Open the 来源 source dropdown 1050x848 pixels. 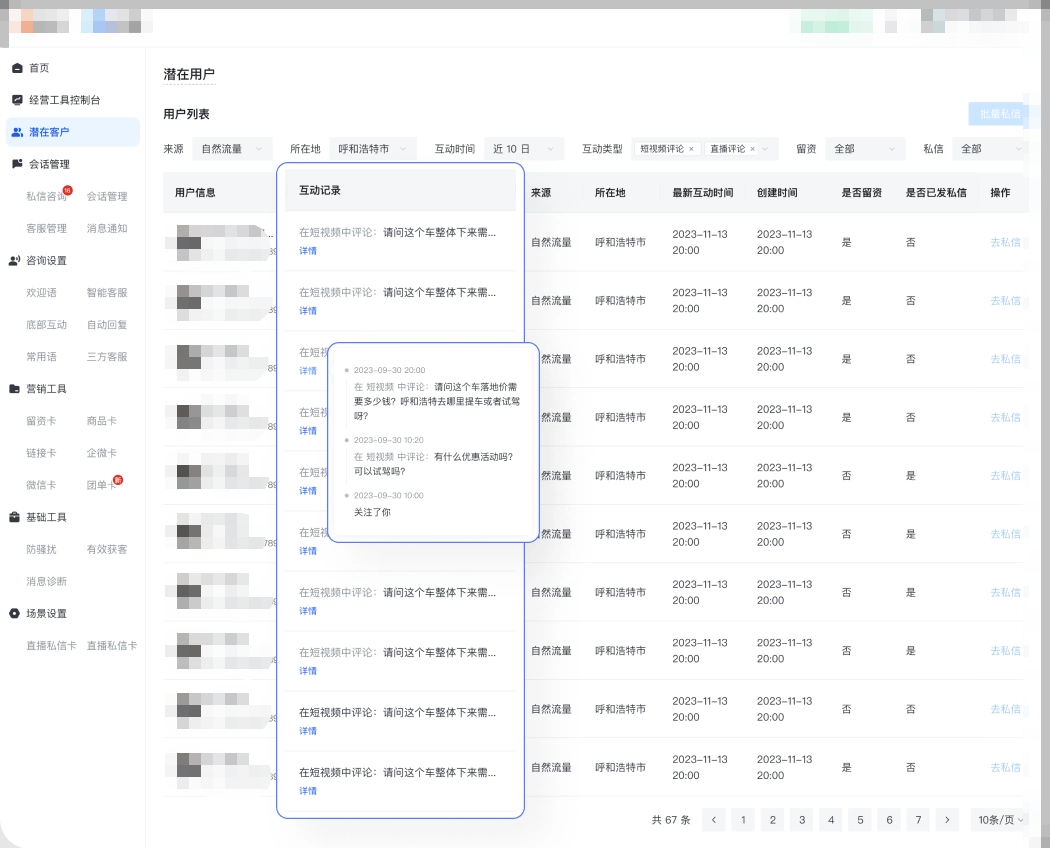[231, 147]
